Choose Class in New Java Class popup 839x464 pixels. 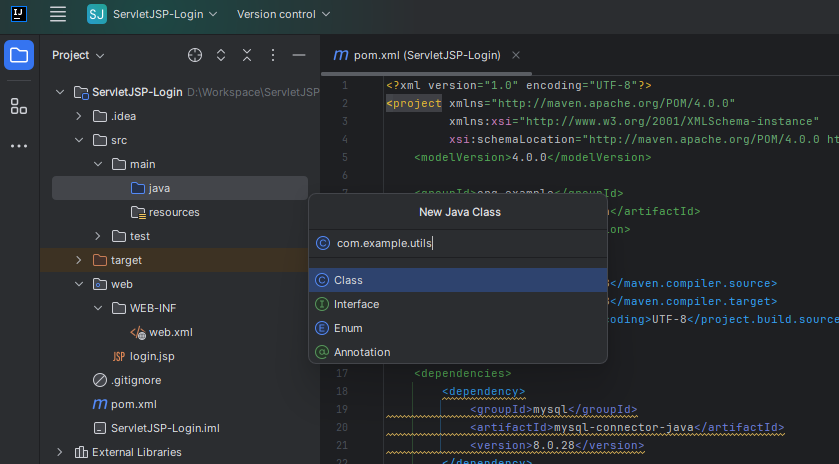[x=458, y=280]
